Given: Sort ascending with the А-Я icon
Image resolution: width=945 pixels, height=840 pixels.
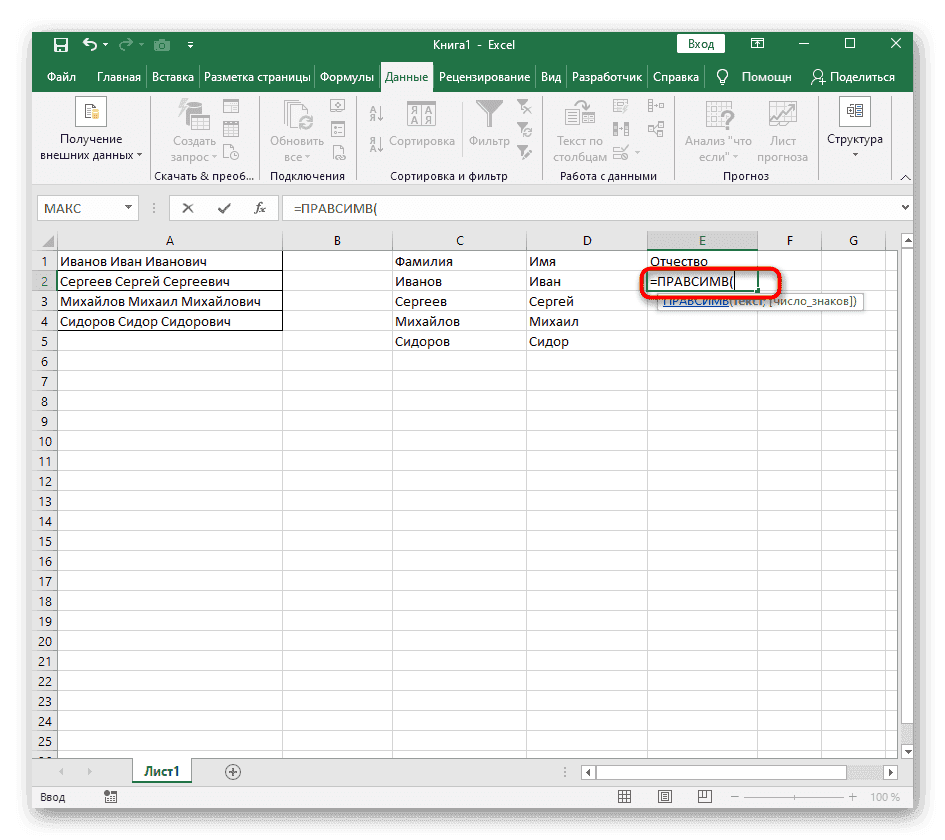Looking at the screenshot, I should tap(374, 112).
